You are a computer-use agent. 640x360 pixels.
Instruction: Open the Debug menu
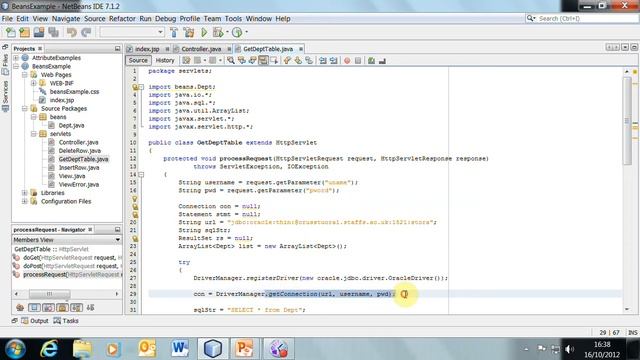tap(165, 18)
